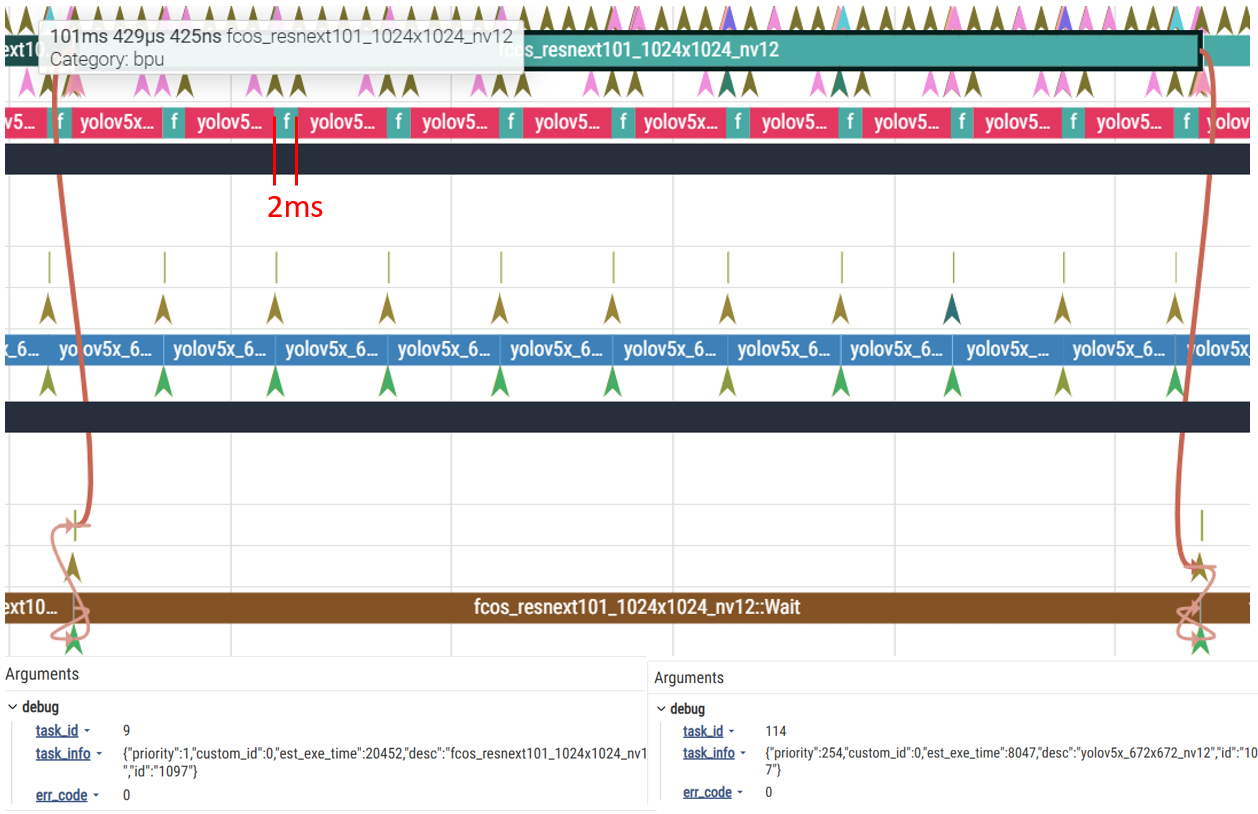
Task: Collapse the debug section in left Arguments panel
Action: [x=11, y=707]
